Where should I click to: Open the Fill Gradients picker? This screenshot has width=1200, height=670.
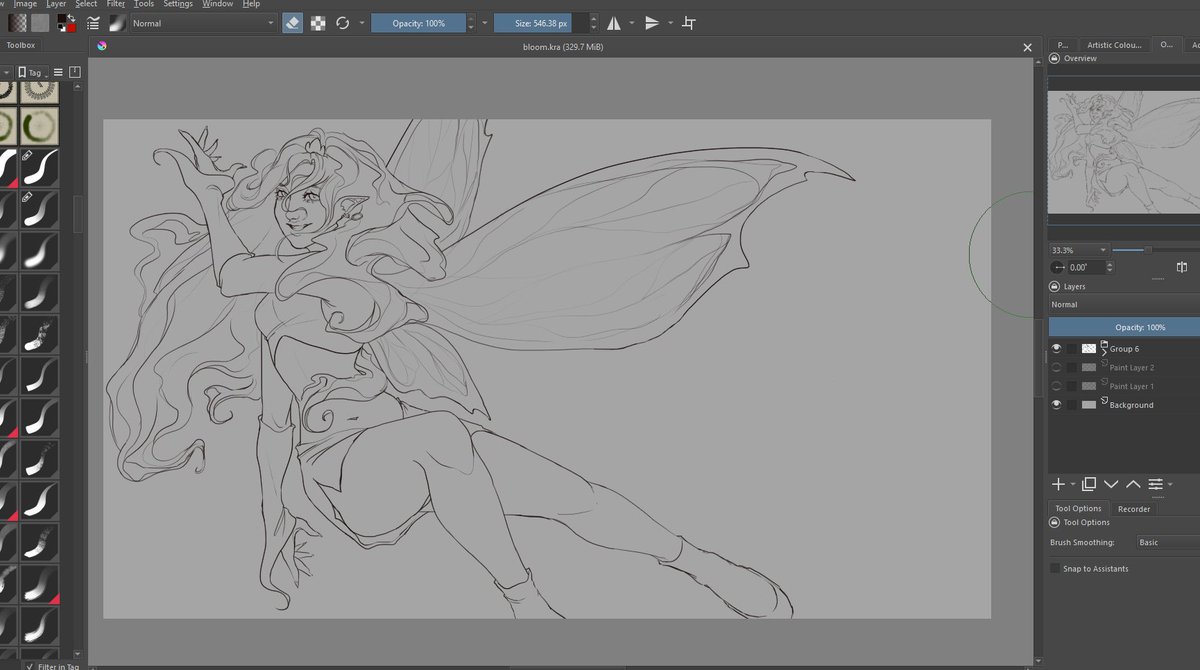click(18, 22)
